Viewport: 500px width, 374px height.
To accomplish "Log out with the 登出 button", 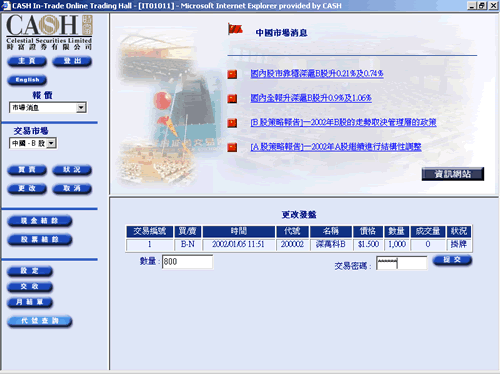I will [72, 61].
